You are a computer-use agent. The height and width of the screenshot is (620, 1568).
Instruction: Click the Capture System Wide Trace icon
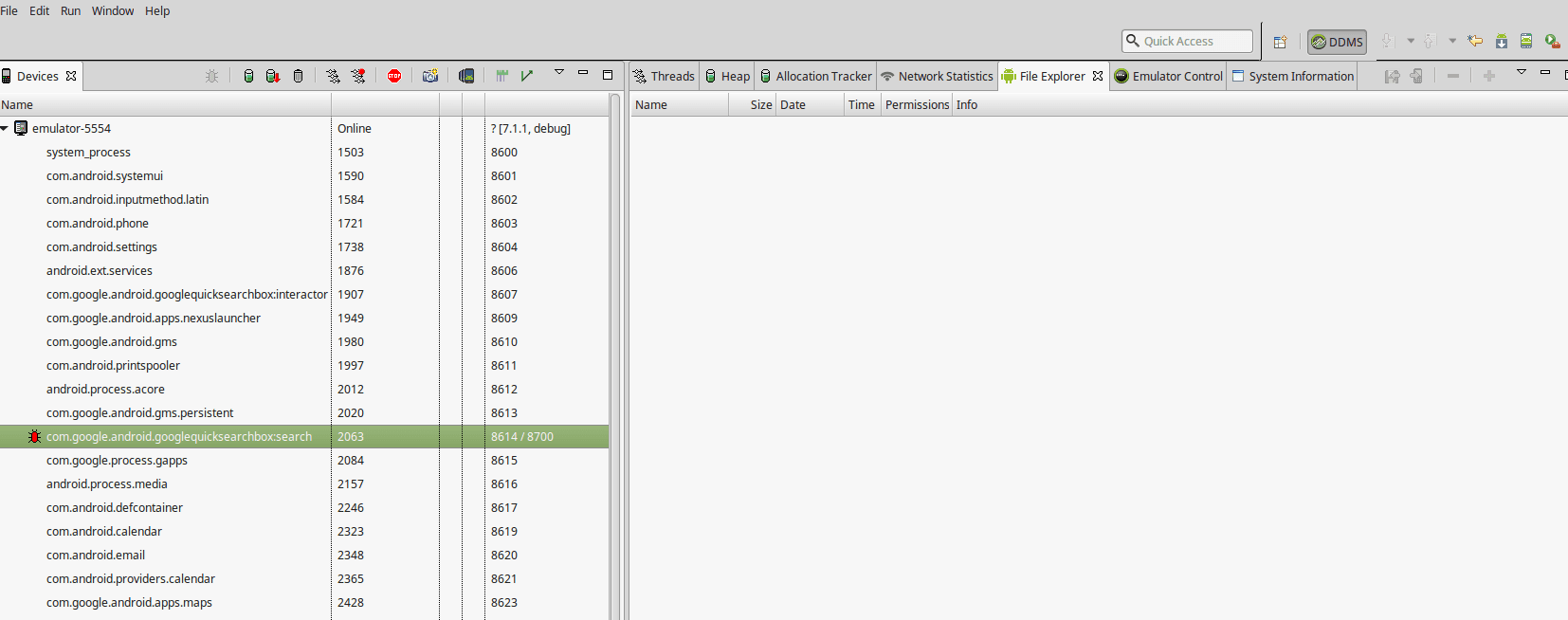coord(502,76)
